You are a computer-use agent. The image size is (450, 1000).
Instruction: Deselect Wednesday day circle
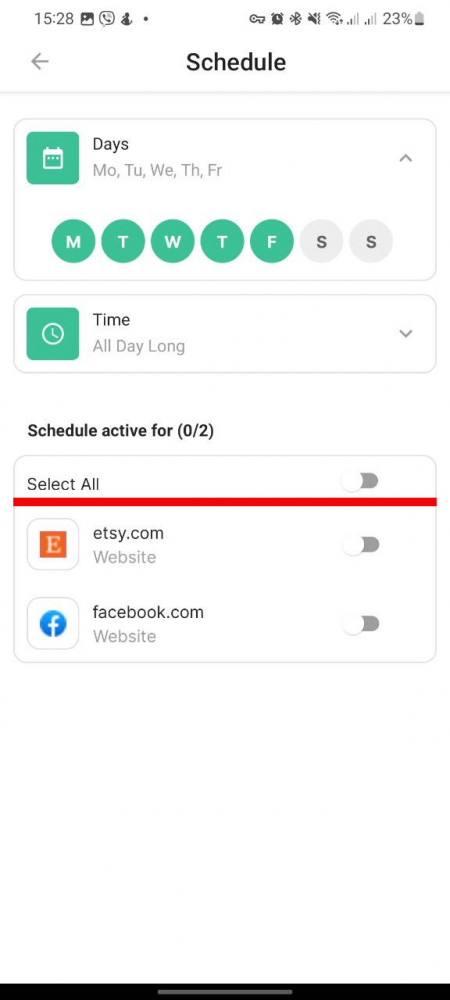[173, 241]
